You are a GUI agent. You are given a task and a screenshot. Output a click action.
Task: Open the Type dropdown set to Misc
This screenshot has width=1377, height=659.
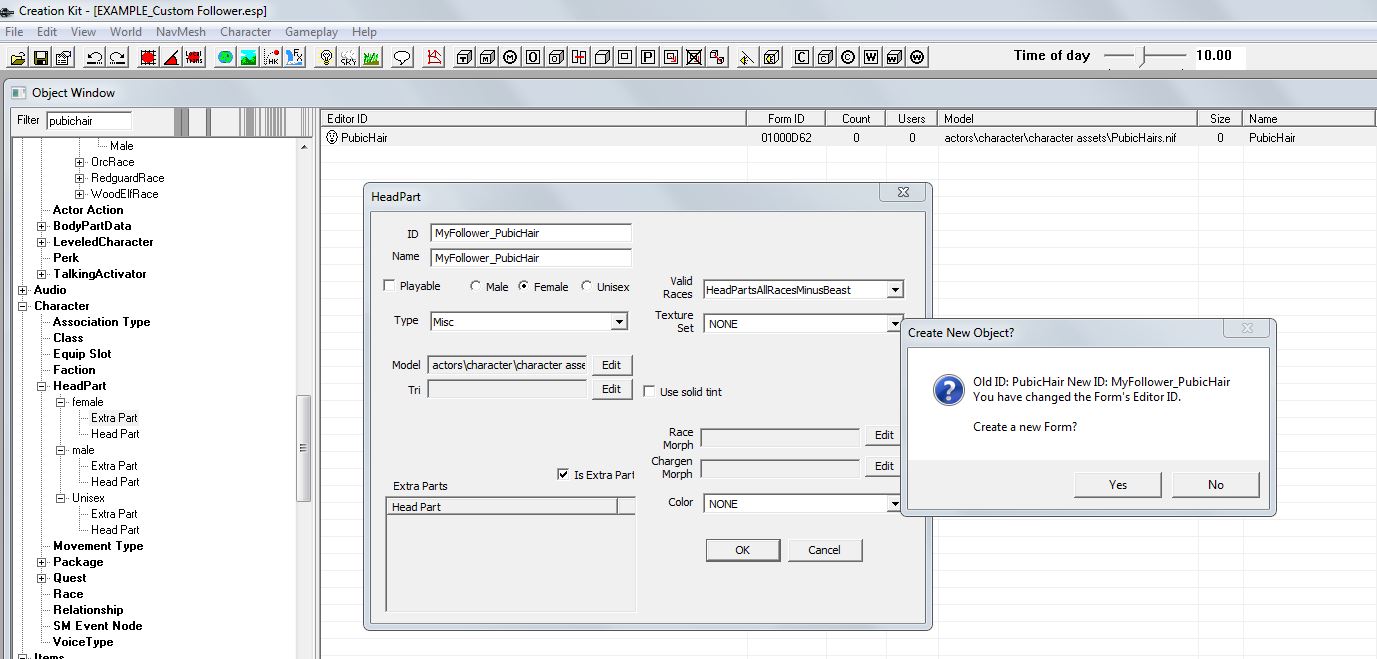point(619,321)
